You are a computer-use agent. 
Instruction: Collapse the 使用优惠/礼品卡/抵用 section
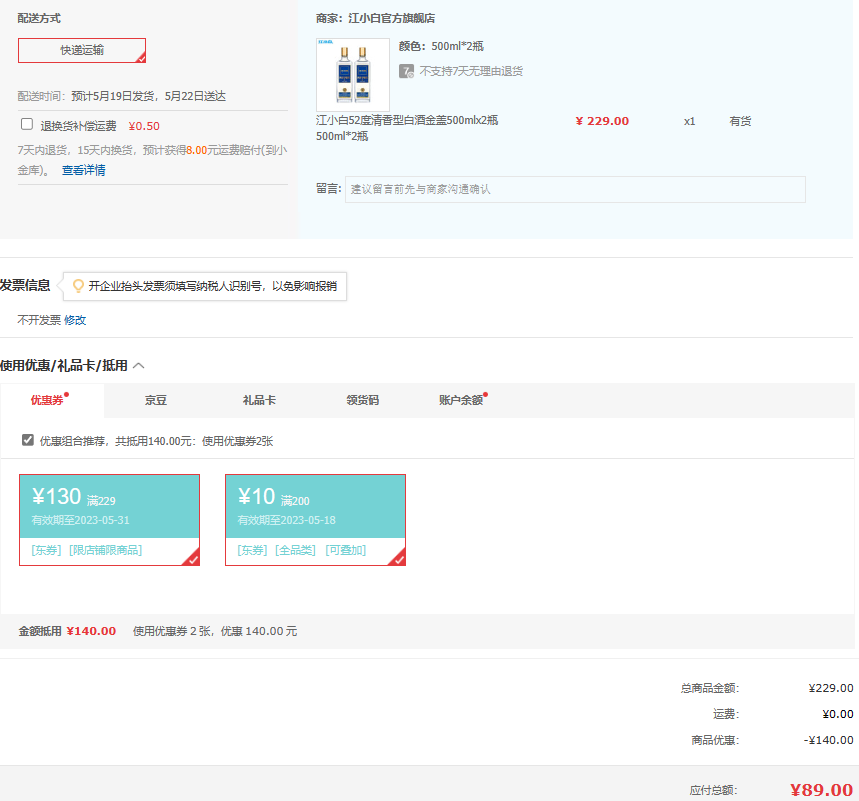pos(139,365)
